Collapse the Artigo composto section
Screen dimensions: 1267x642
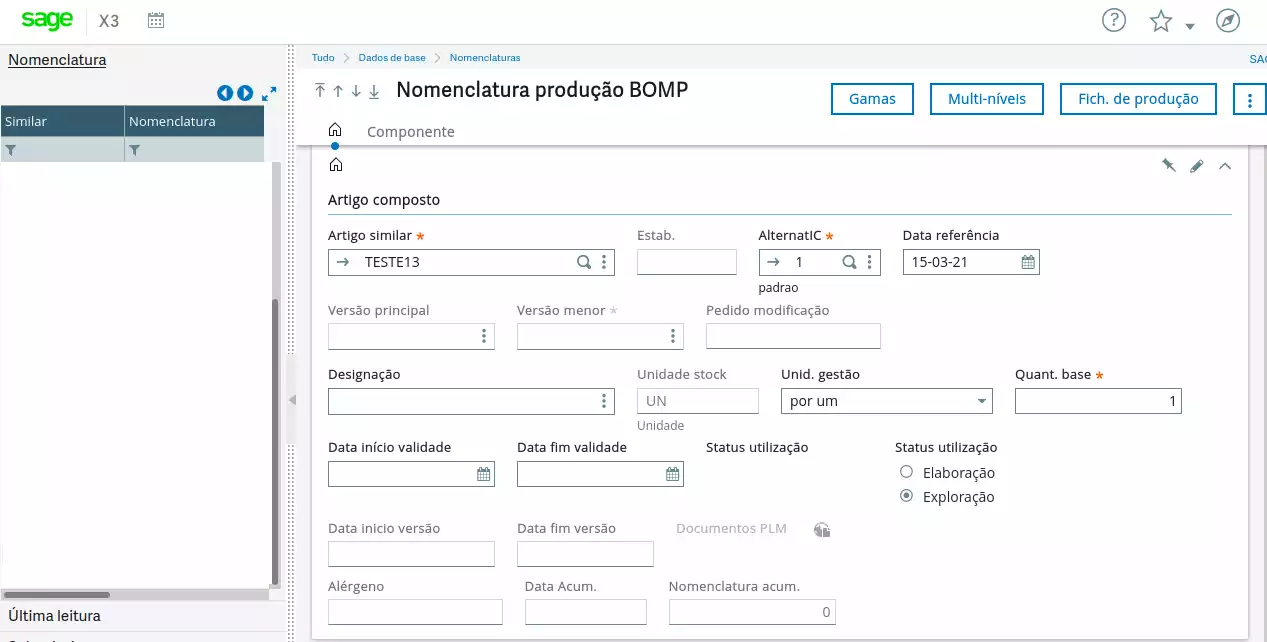(1224, 166)
